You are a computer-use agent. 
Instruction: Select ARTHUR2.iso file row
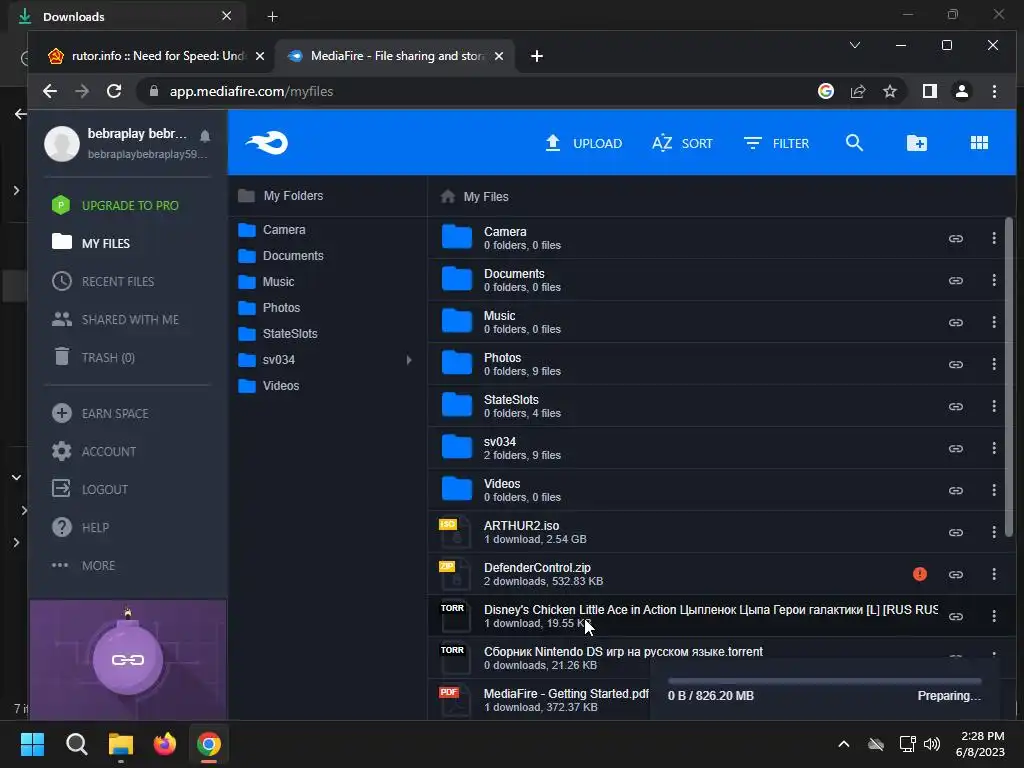tap(716, 532)
